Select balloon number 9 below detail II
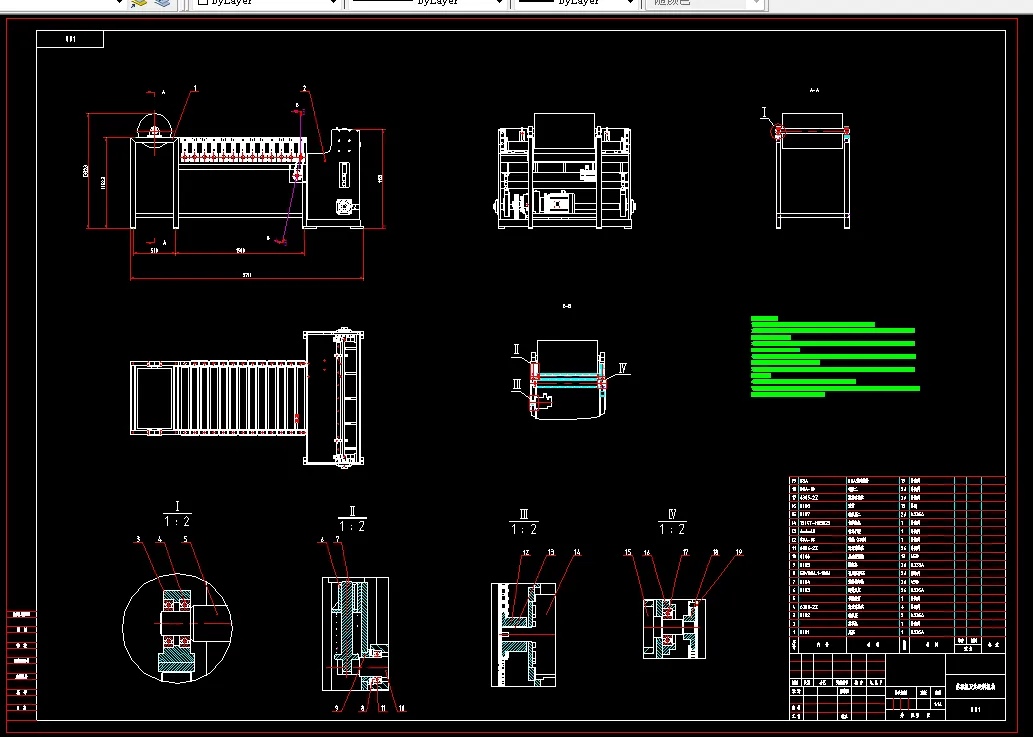The image size is (1033, 737). point(337,709)
